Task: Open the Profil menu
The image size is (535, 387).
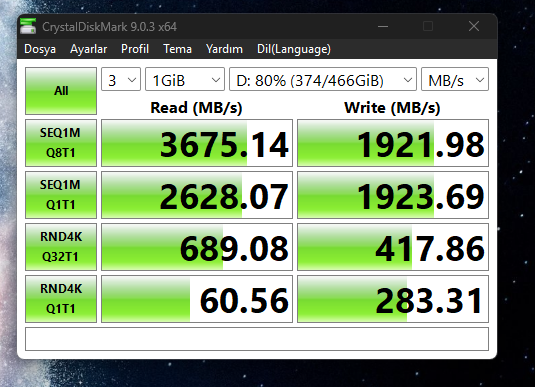Action: (x=135, y=49)
